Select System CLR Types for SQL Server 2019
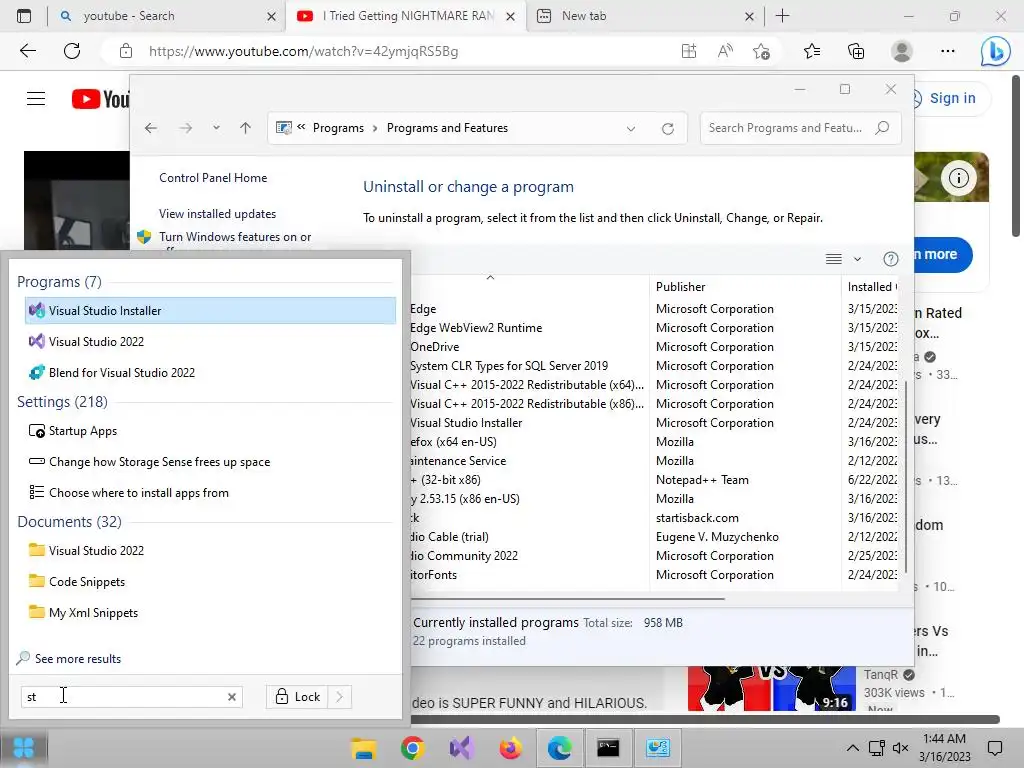 (653, 366)
